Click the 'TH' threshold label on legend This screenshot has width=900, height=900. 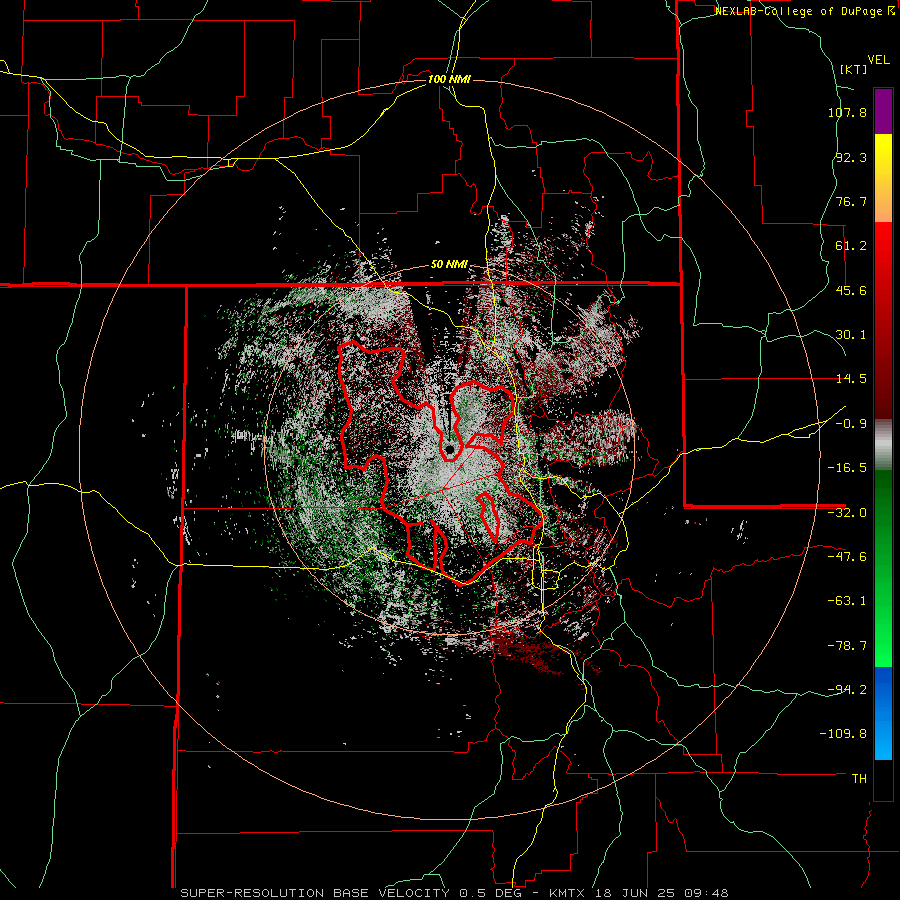[x=859, y=779]
